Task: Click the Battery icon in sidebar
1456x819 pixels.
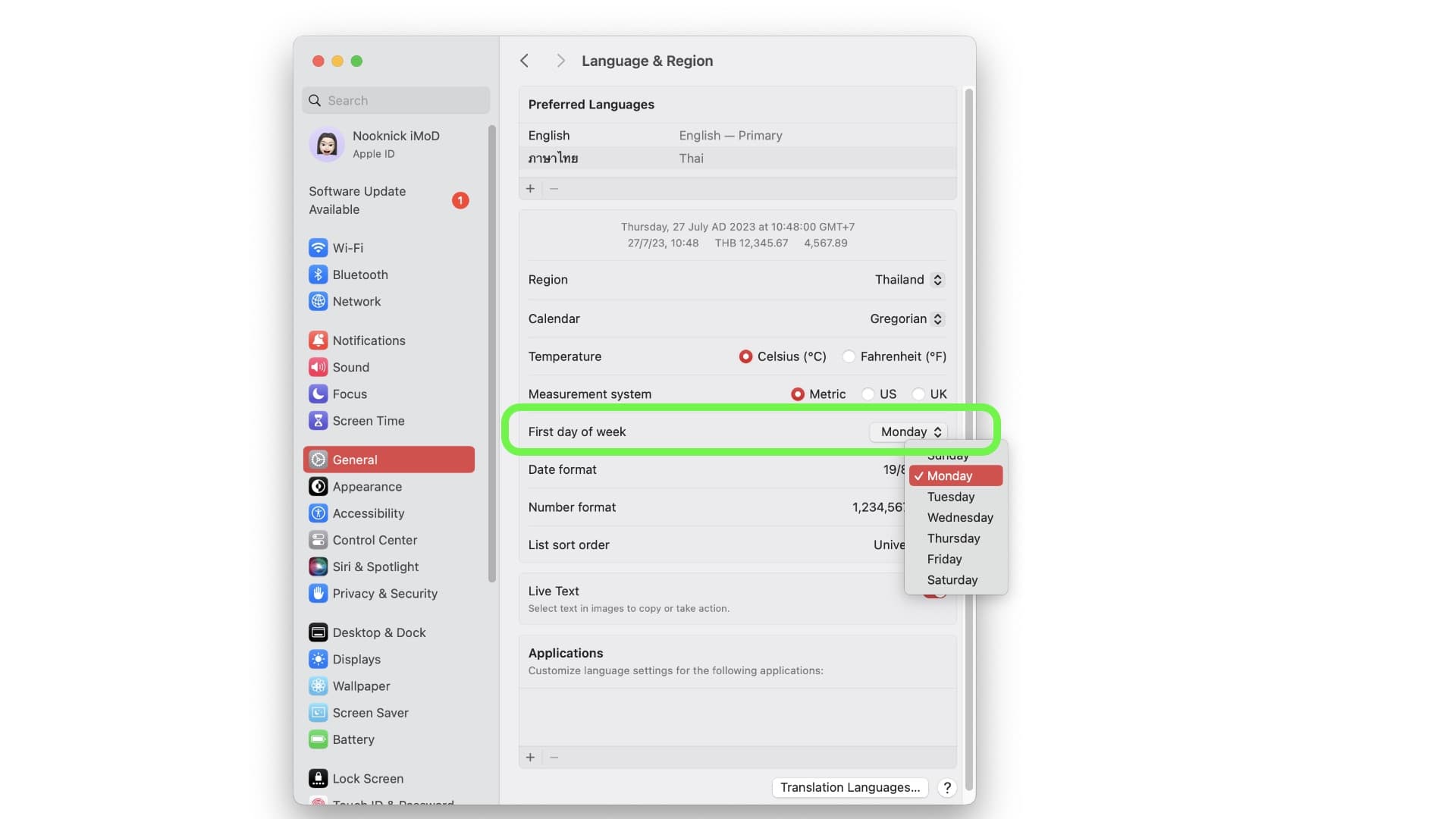Action: tap(318, 739)
